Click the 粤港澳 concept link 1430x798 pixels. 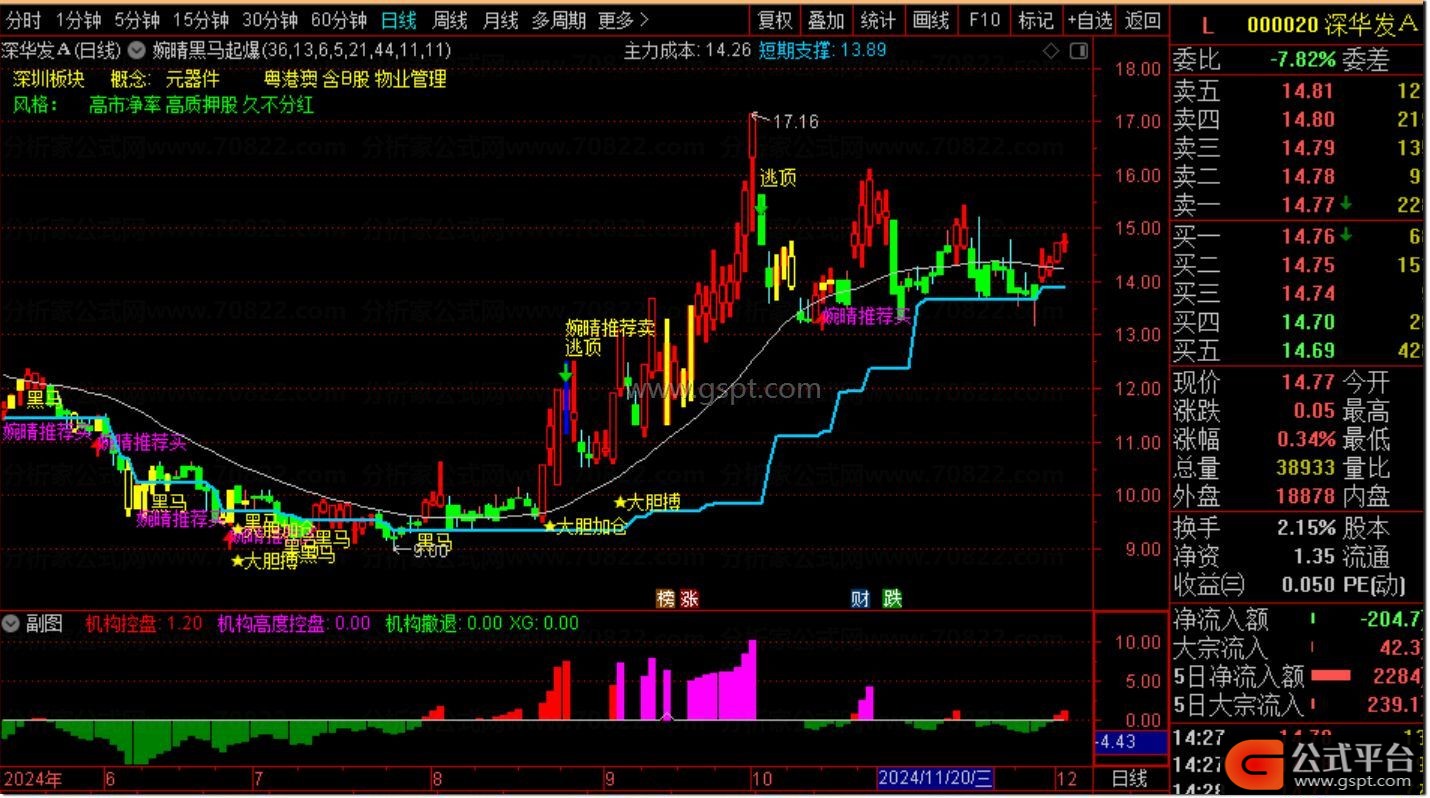[290, 79]
